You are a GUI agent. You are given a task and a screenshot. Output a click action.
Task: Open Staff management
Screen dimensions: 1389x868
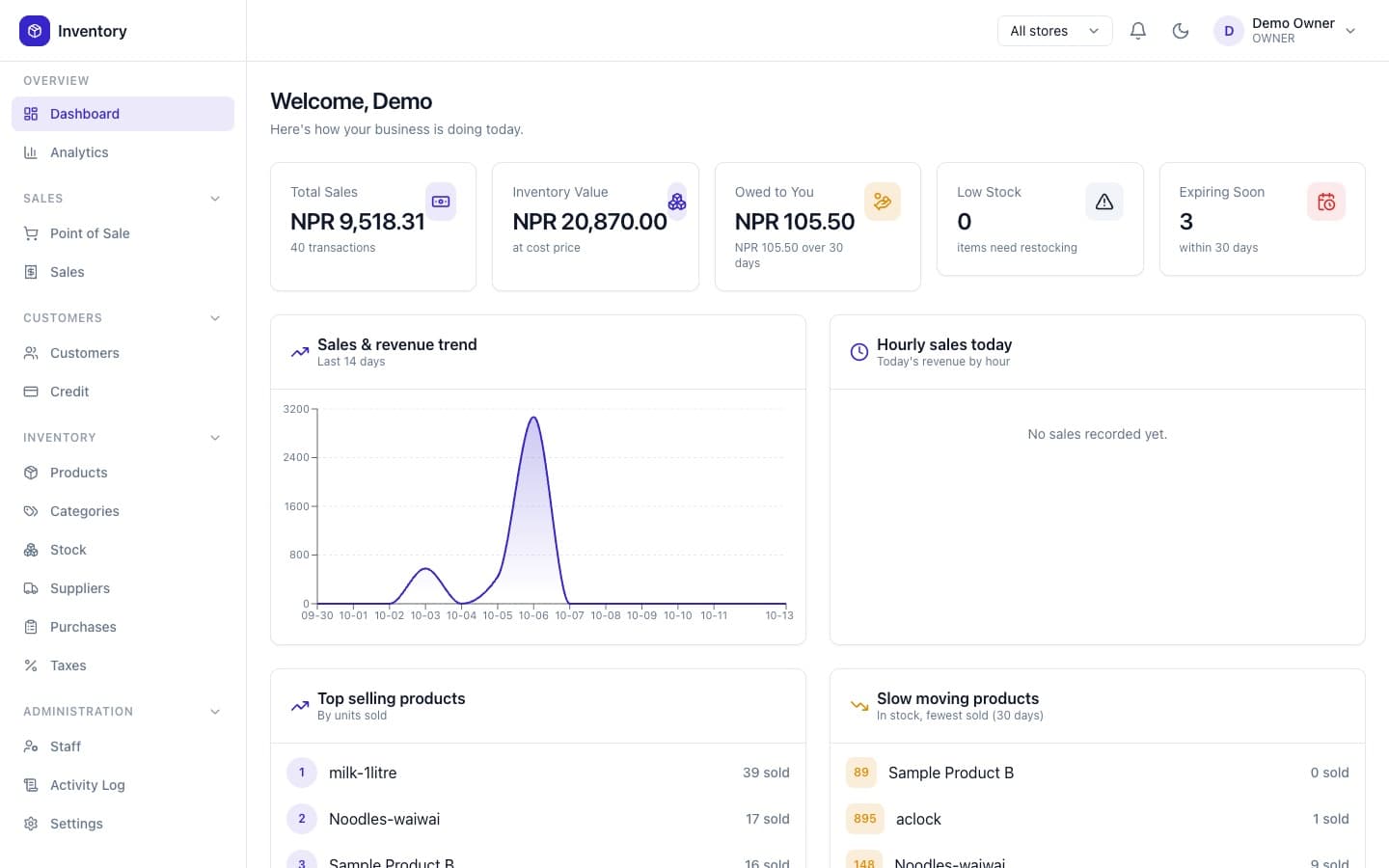click(123, 746)
